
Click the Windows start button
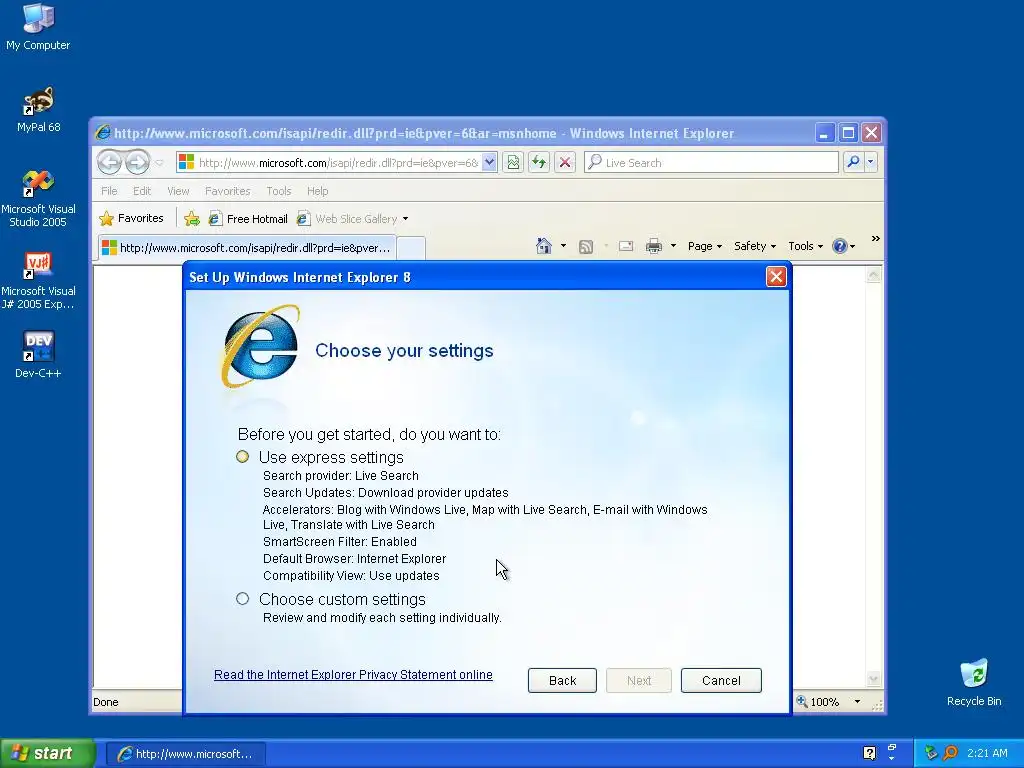pyautogui.click(x=47, y=753)
